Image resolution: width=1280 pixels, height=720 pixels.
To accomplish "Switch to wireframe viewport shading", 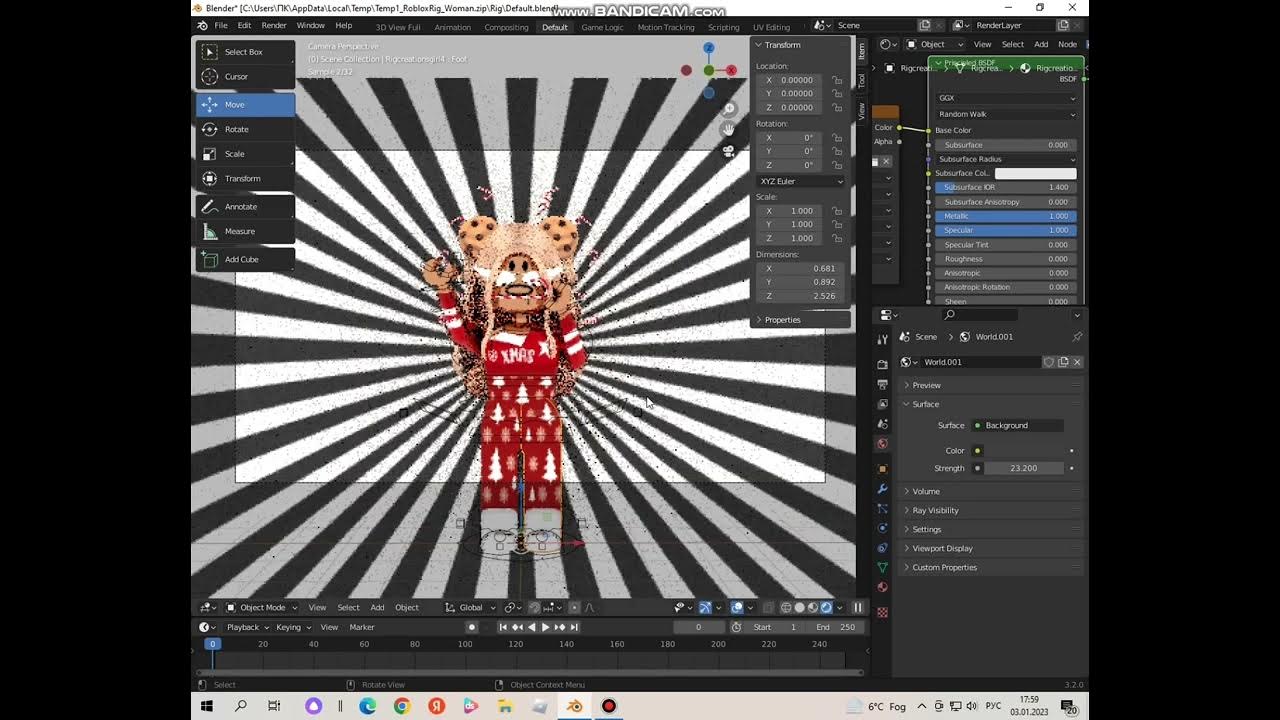I will pyautogui.click(x=786, y=607).
